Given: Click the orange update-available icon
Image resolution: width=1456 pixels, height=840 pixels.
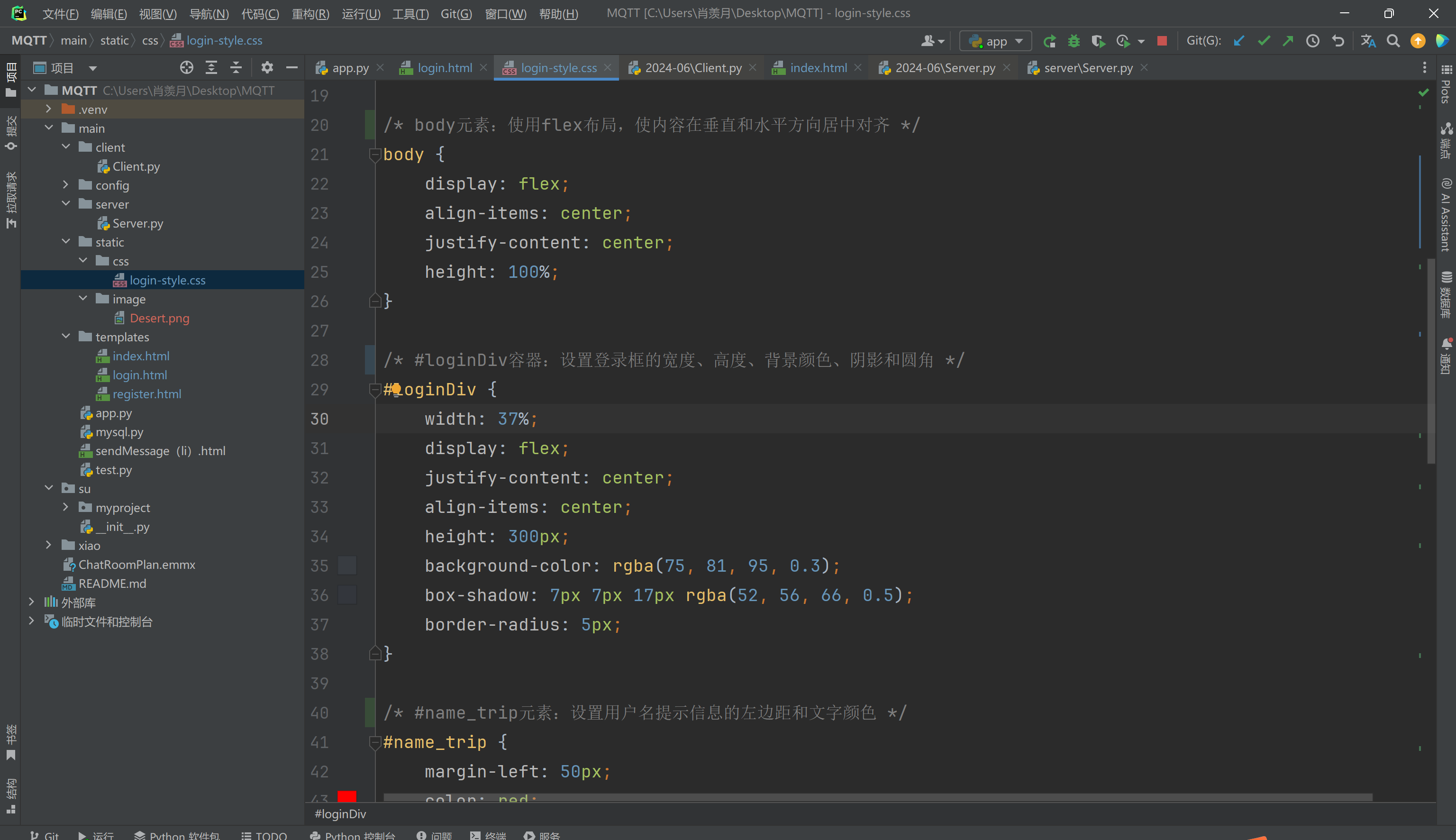Looking at the screenshot, I should 1418,41.
